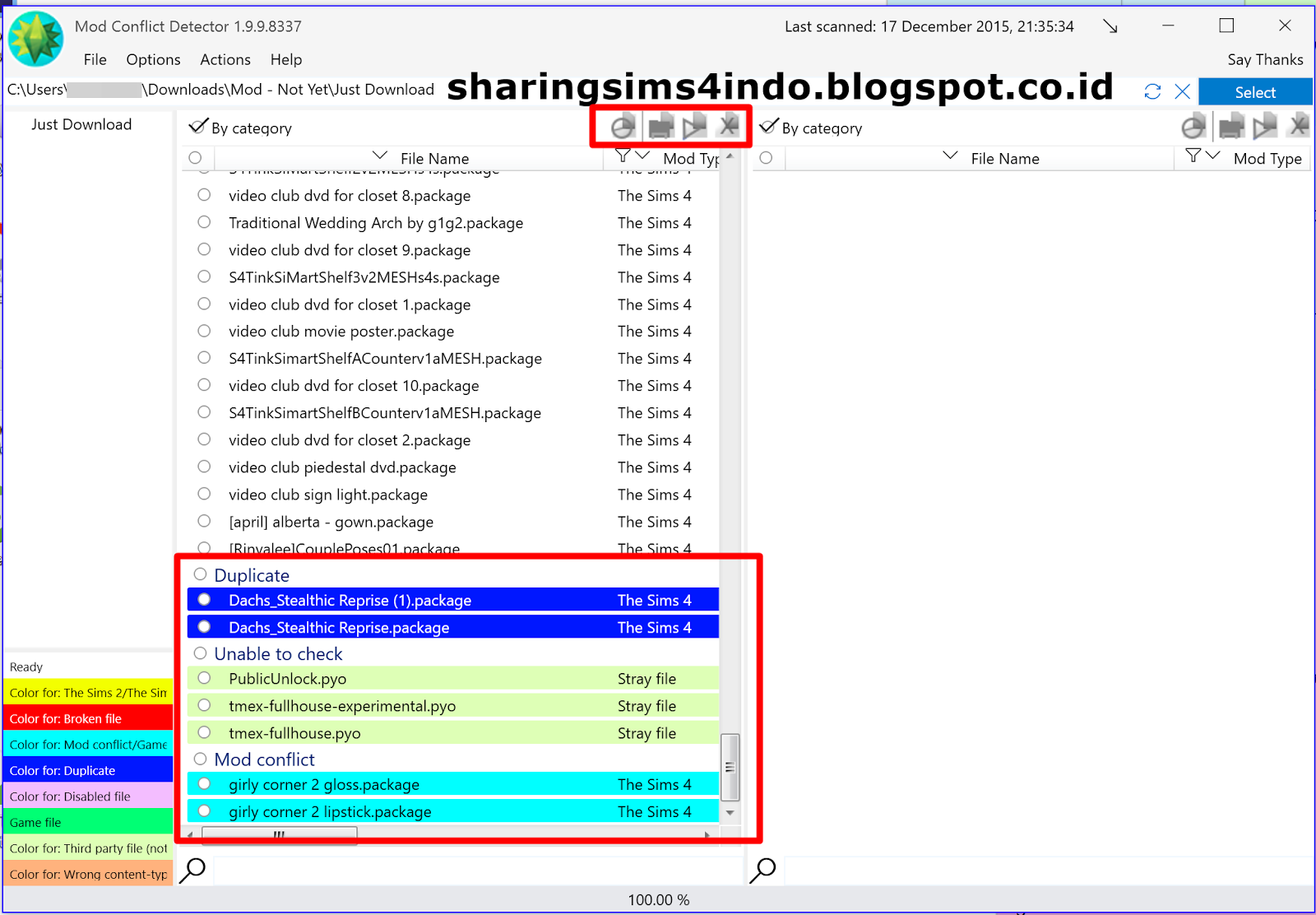This screenshot has height=915, width=1316.
Task: Click the red Broken file color swatch
Action: pyautogui.click(x=88, y=718)
